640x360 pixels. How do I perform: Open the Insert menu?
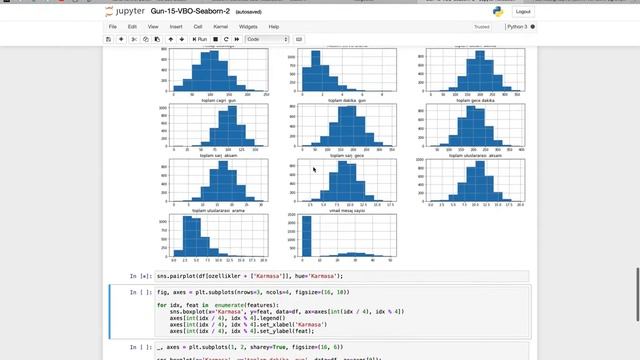pyautogui.click(x=176, y=27)
